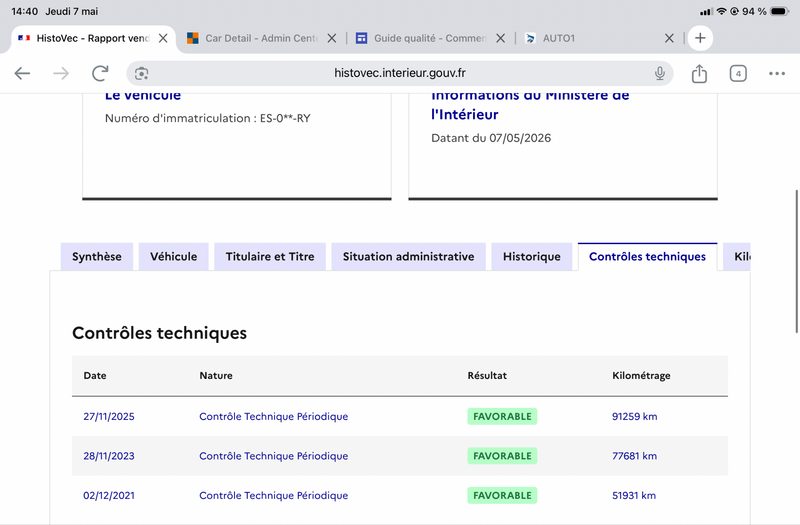Tap the microphone icon in address bar
Screen dimensions: 800x525
(660, 73)
